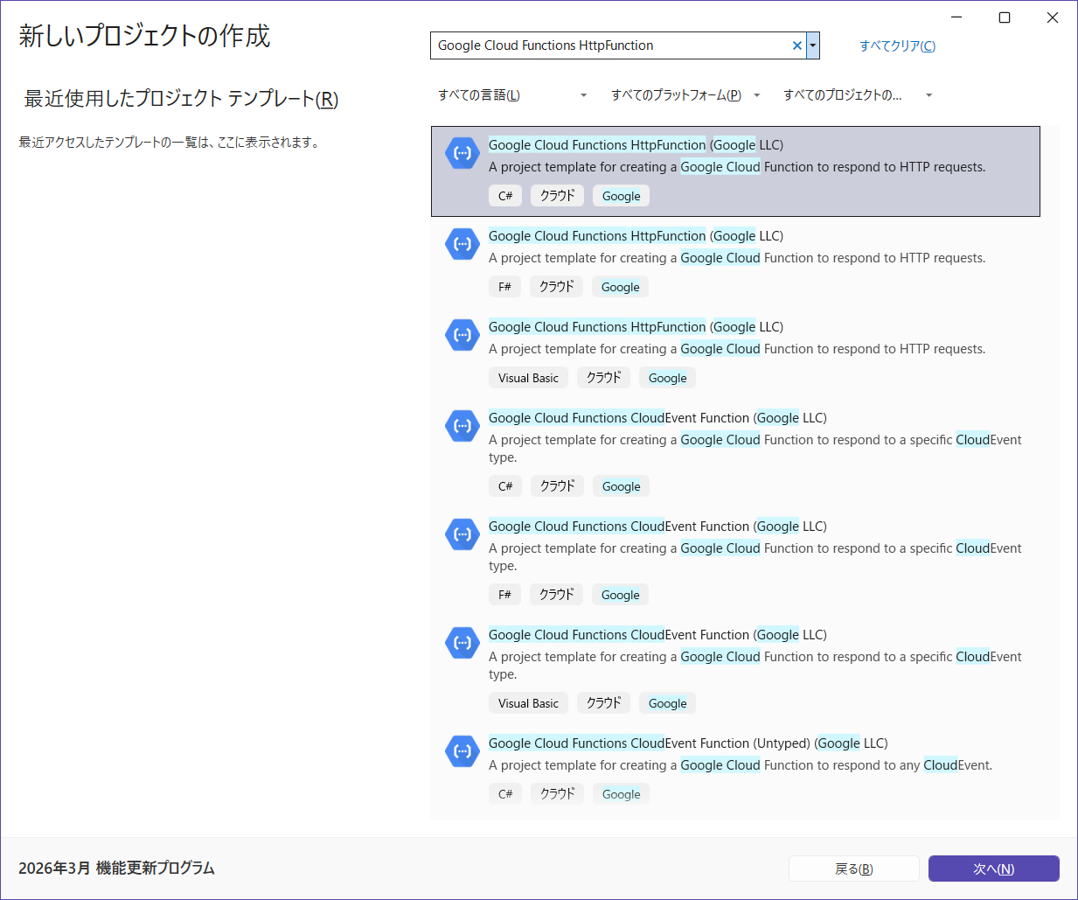Clear search text with the X icon
The image size is (1078, 900).
point(797,45)
